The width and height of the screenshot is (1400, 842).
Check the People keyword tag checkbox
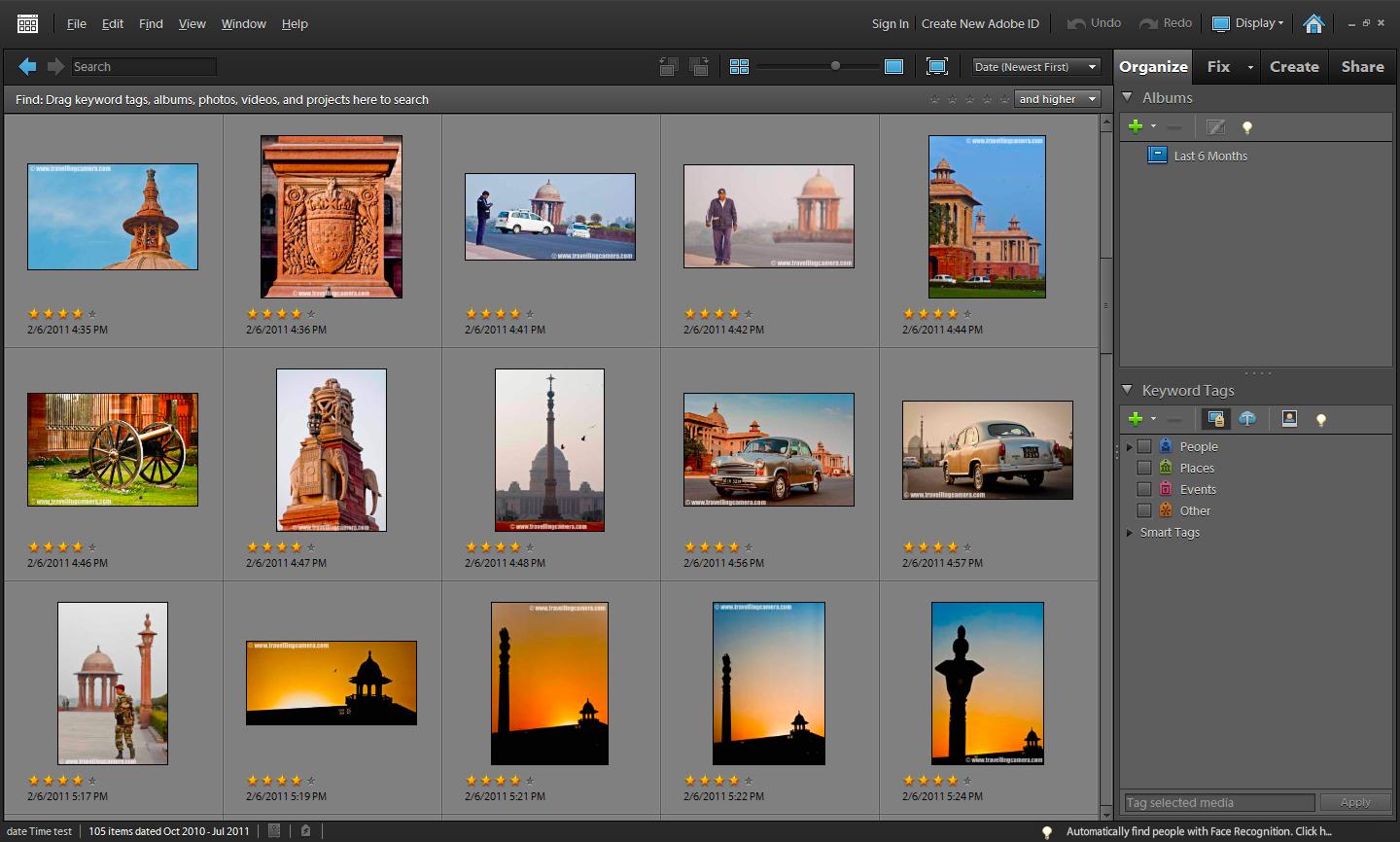pos(1143,446)
